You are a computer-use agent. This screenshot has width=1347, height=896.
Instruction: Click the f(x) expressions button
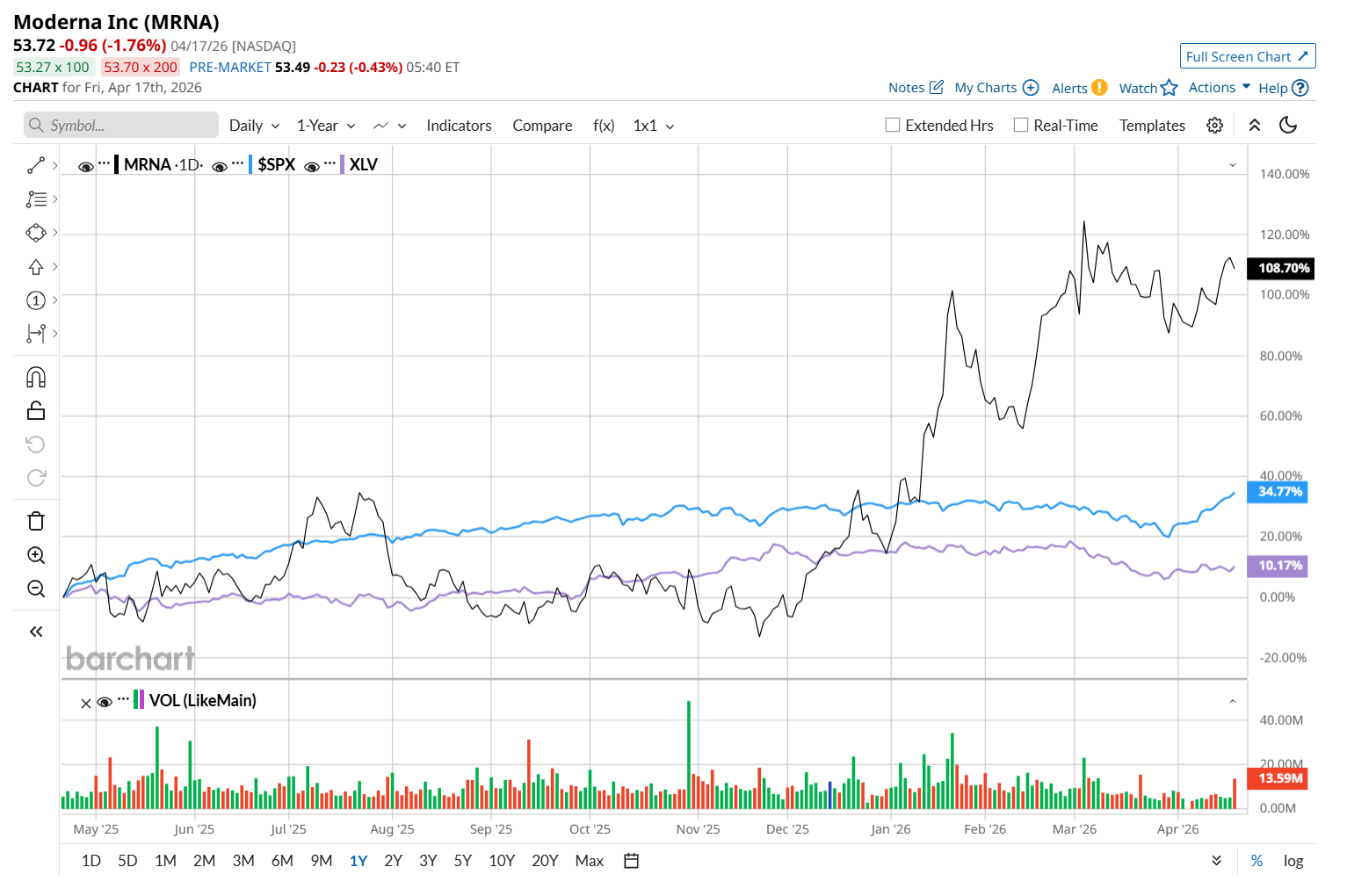(604, 126)
